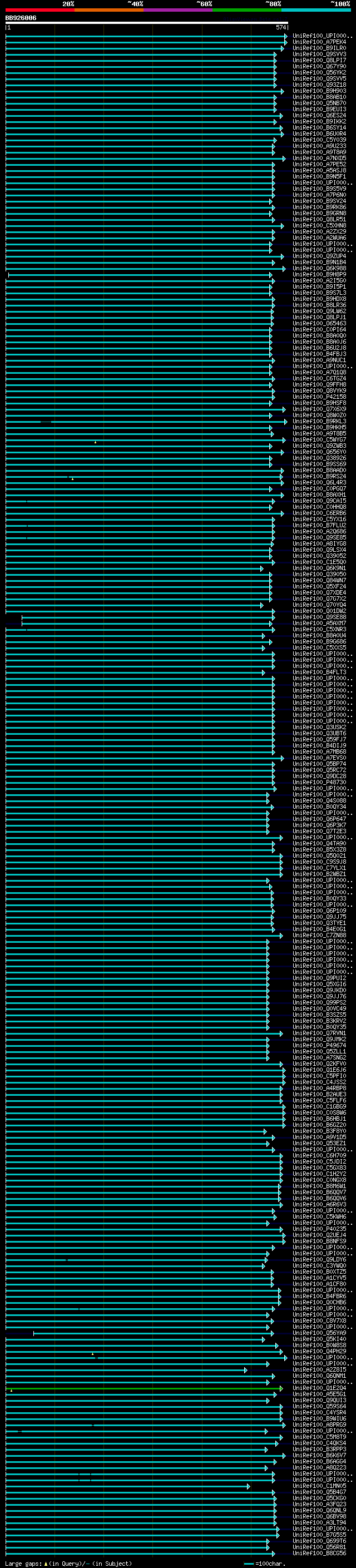
Task: Select the UniRef100_B8CG56 label
Action: click(319, 1554)
